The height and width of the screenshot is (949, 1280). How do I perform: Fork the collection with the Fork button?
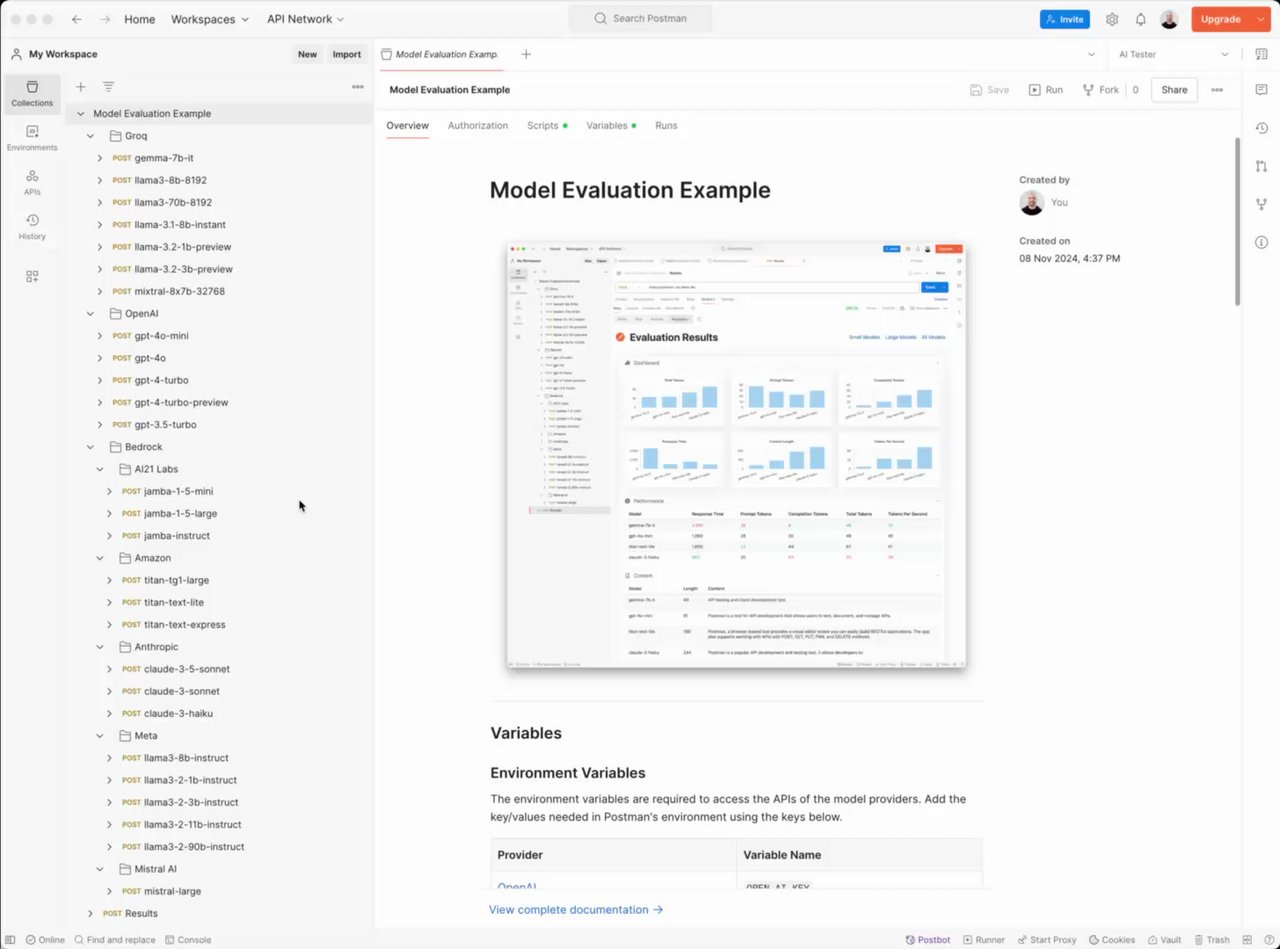(x=1101, y=90)
